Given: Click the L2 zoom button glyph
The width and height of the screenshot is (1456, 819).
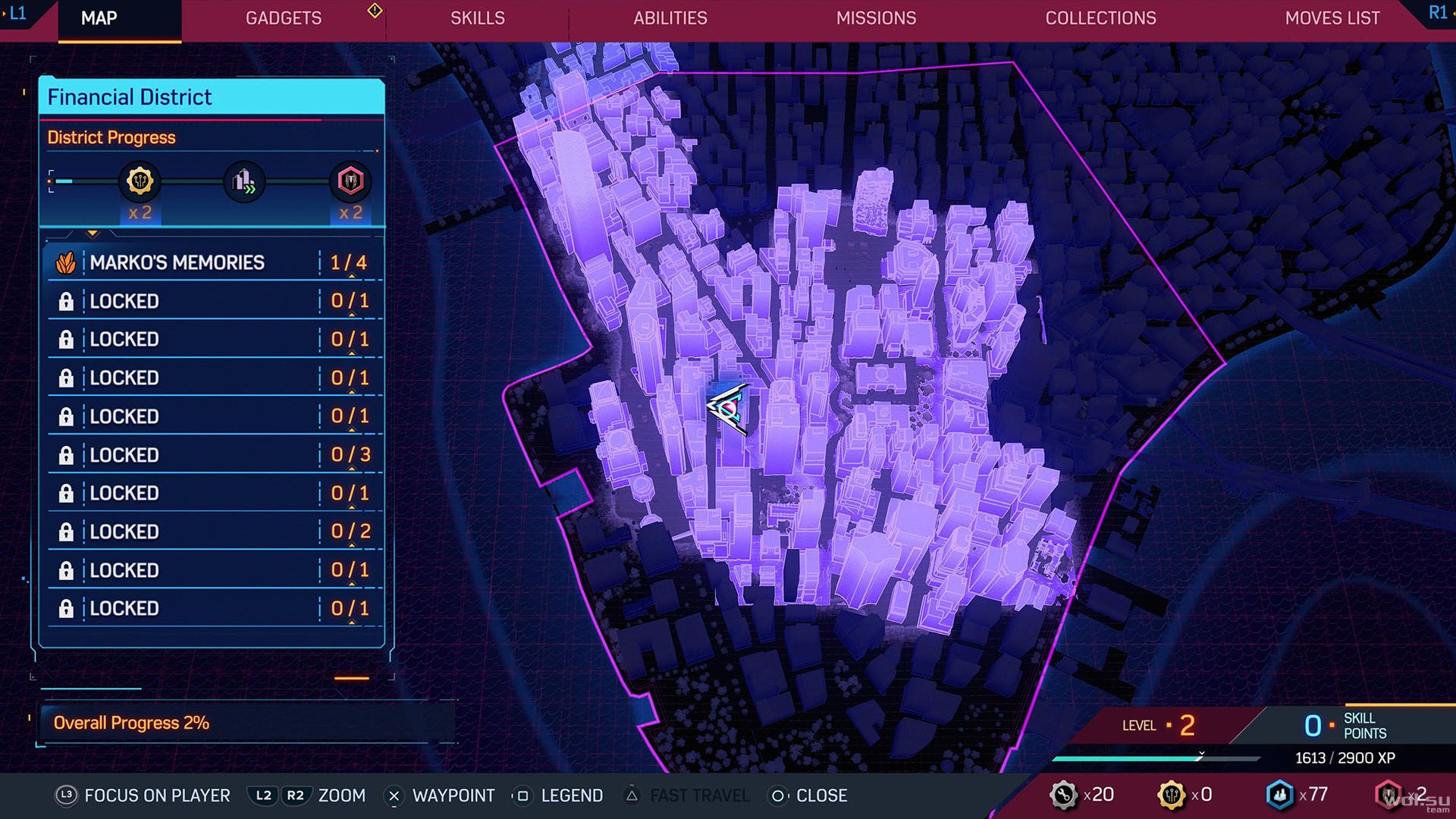Looking at the screenshot, I should tap(263, 795).
